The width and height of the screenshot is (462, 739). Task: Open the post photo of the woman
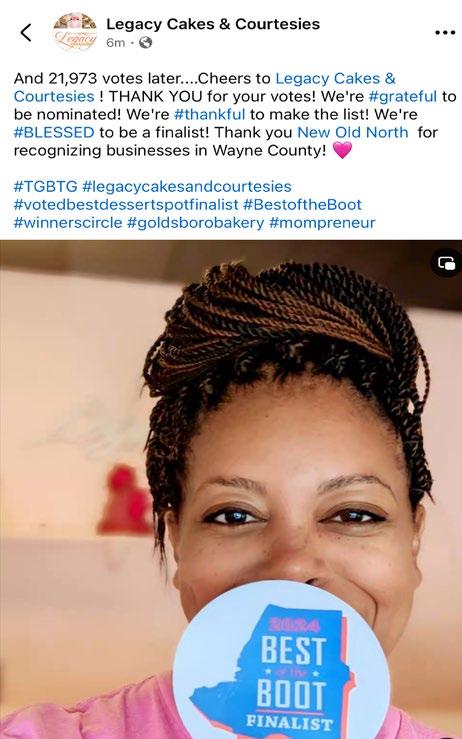click(x=231, y=489)
